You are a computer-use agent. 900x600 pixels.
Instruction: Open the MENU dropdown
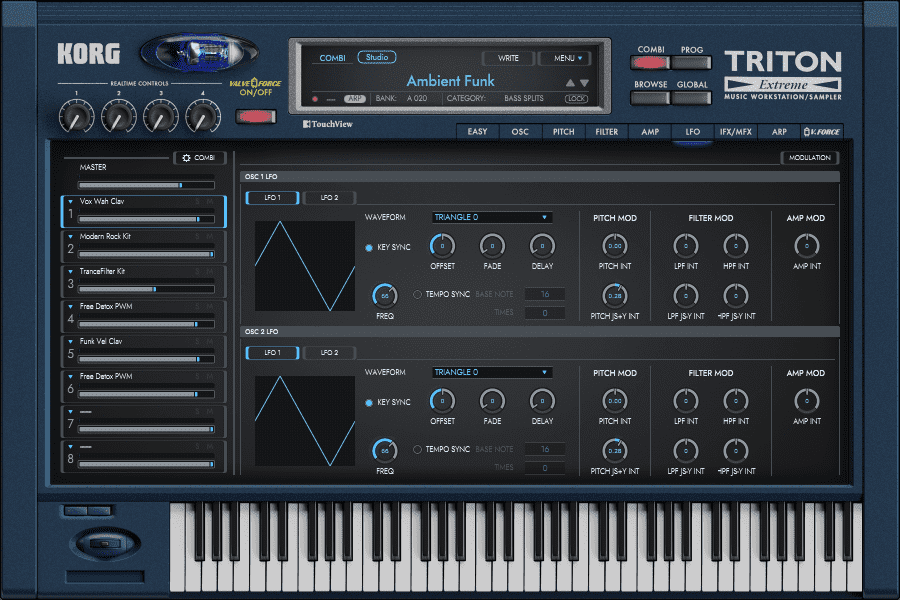(567, 58)
